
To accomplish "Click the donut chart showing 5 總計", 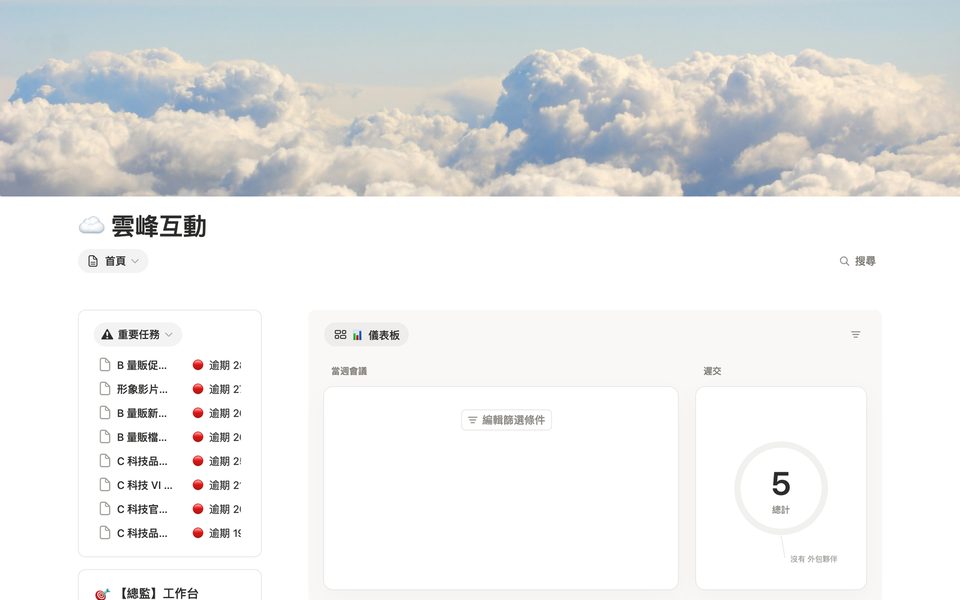I will (x=781, y=488).
